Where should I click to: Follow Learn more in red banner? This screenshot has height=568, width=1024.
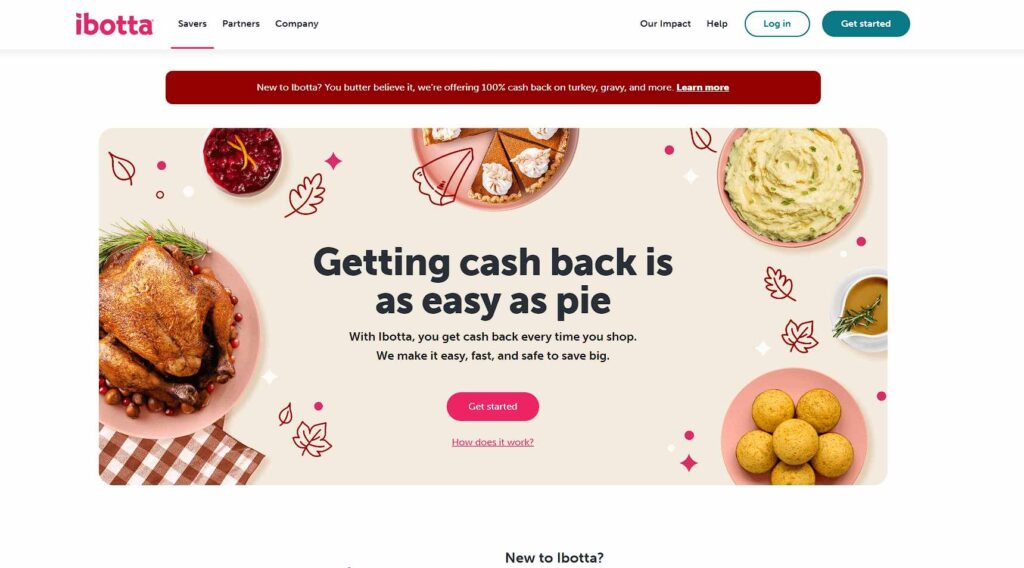click(702, 87)
